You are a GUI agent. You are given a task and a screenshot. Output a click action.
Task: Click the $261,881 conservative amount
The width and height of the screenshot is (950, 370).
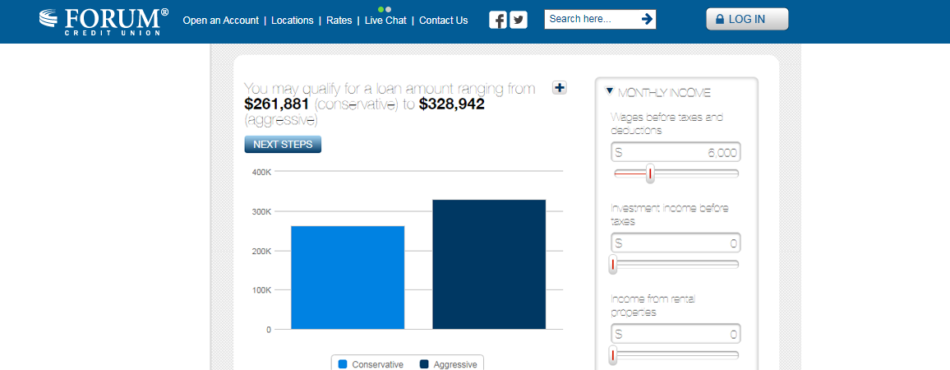[277, 104]
